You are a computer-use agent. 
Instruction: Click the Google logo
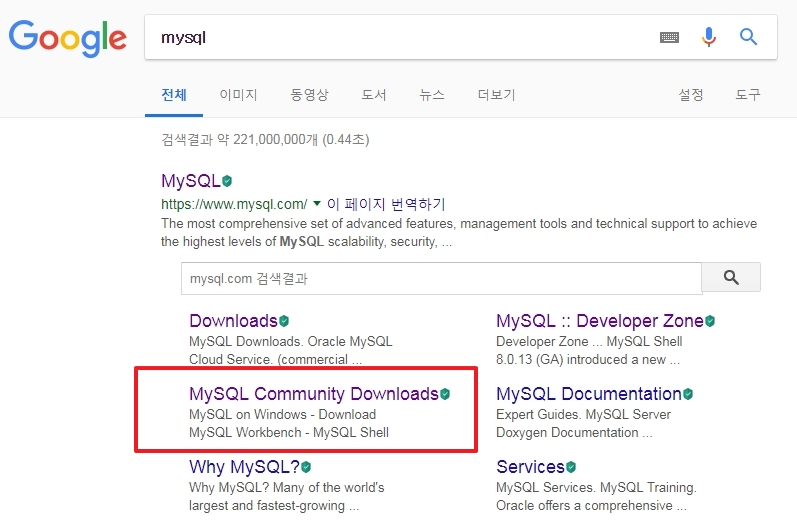pos(68,38)
